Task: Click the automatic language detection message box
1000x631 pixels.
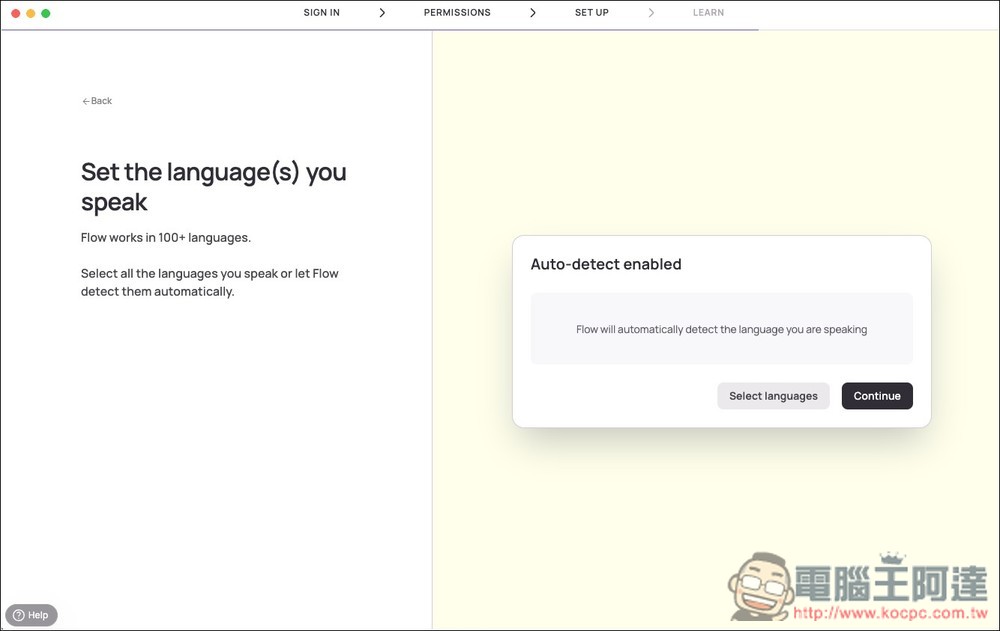Action: (x=721, y=329)
